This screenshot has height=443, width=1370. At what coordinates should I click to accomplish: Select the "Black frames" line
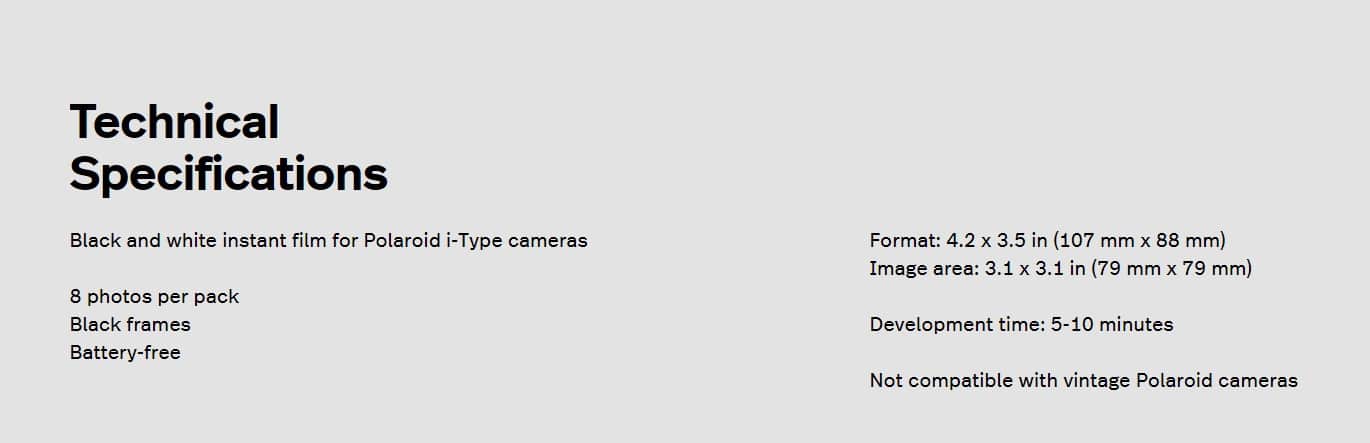[130, 325]
